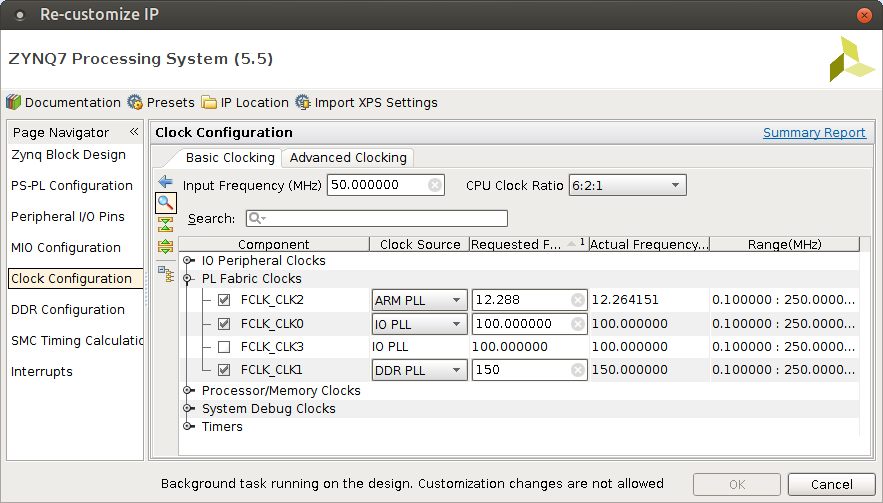
Task: Open Documentation book icon
Action: tap(14, 103)
